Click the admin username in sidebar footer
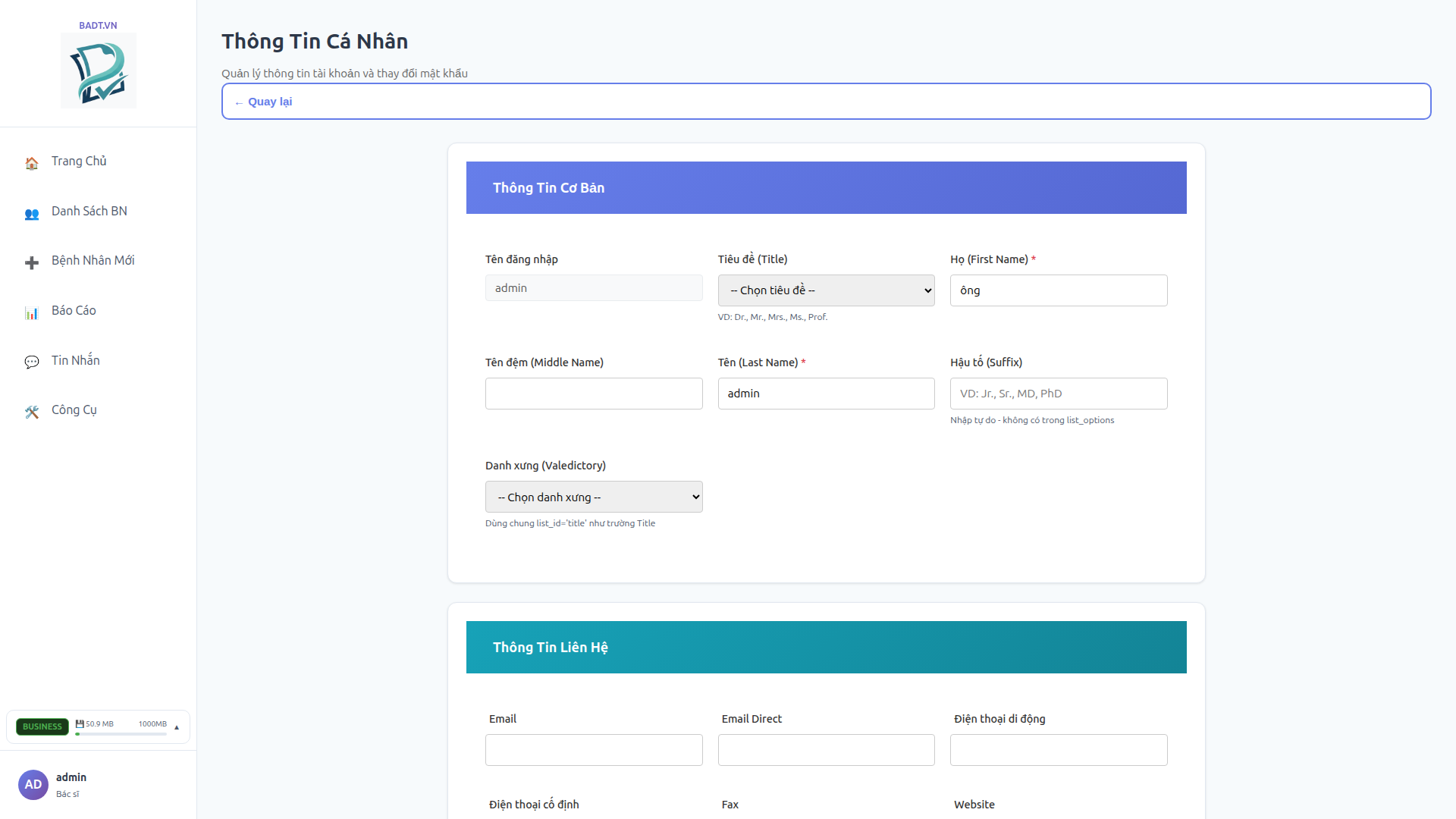 tap(71, 777)
